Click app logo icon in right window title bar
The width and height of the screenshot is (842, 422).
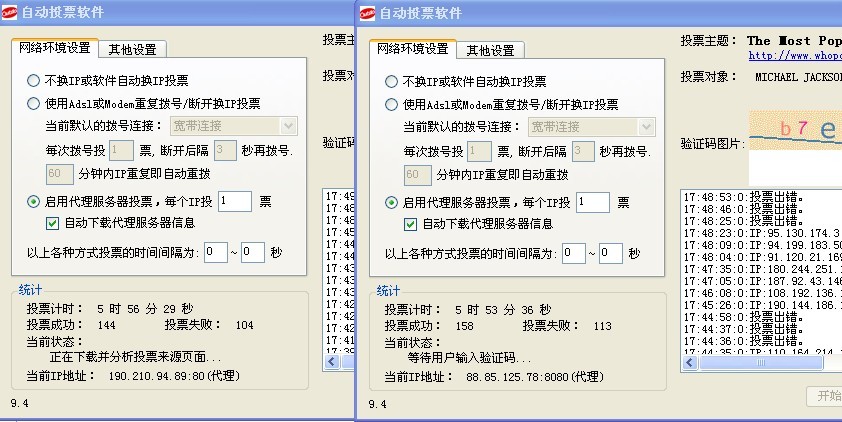[x=368, y=12]
